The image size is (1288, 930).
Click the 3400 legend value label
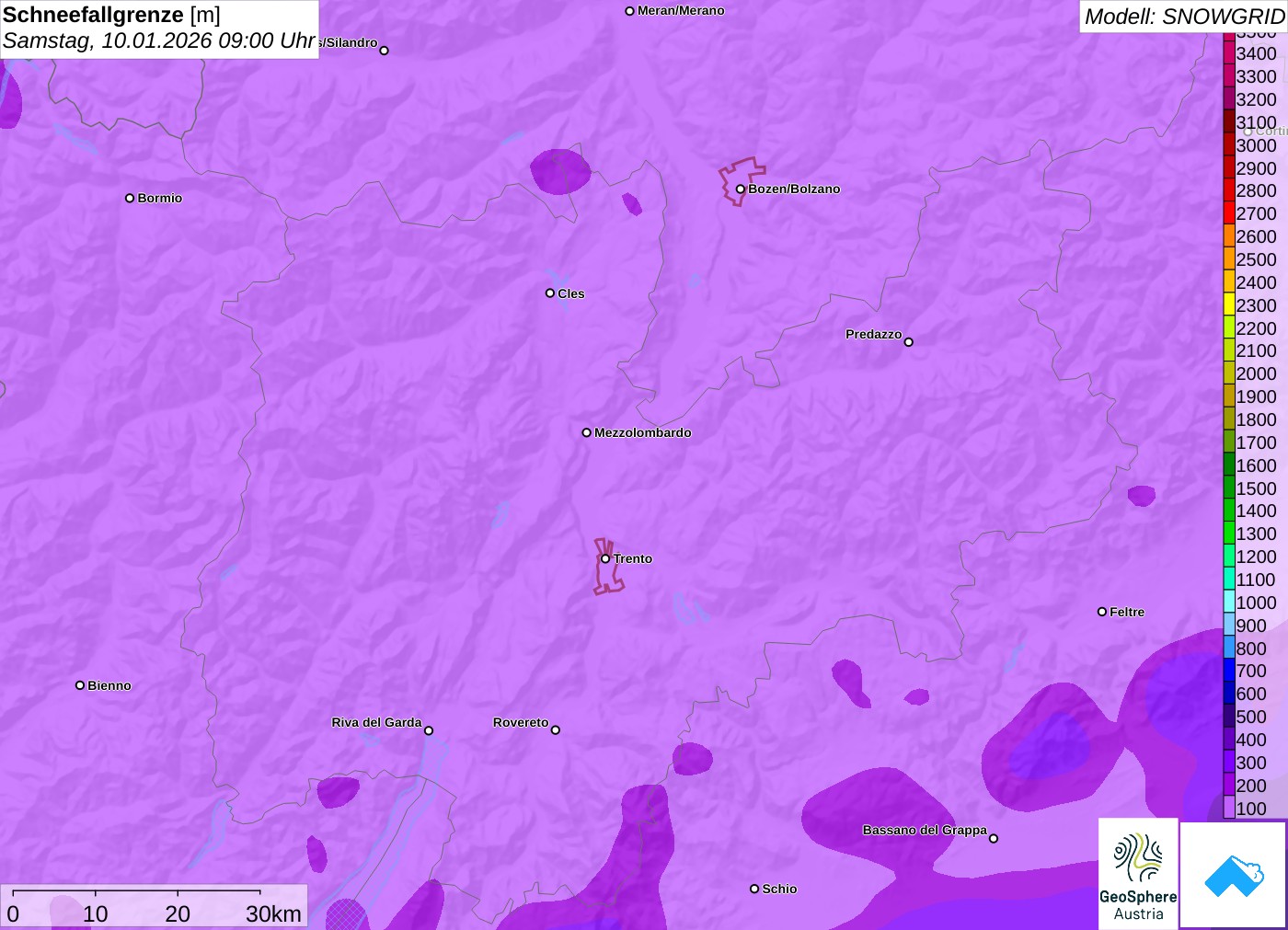[x=1256, y=53]
